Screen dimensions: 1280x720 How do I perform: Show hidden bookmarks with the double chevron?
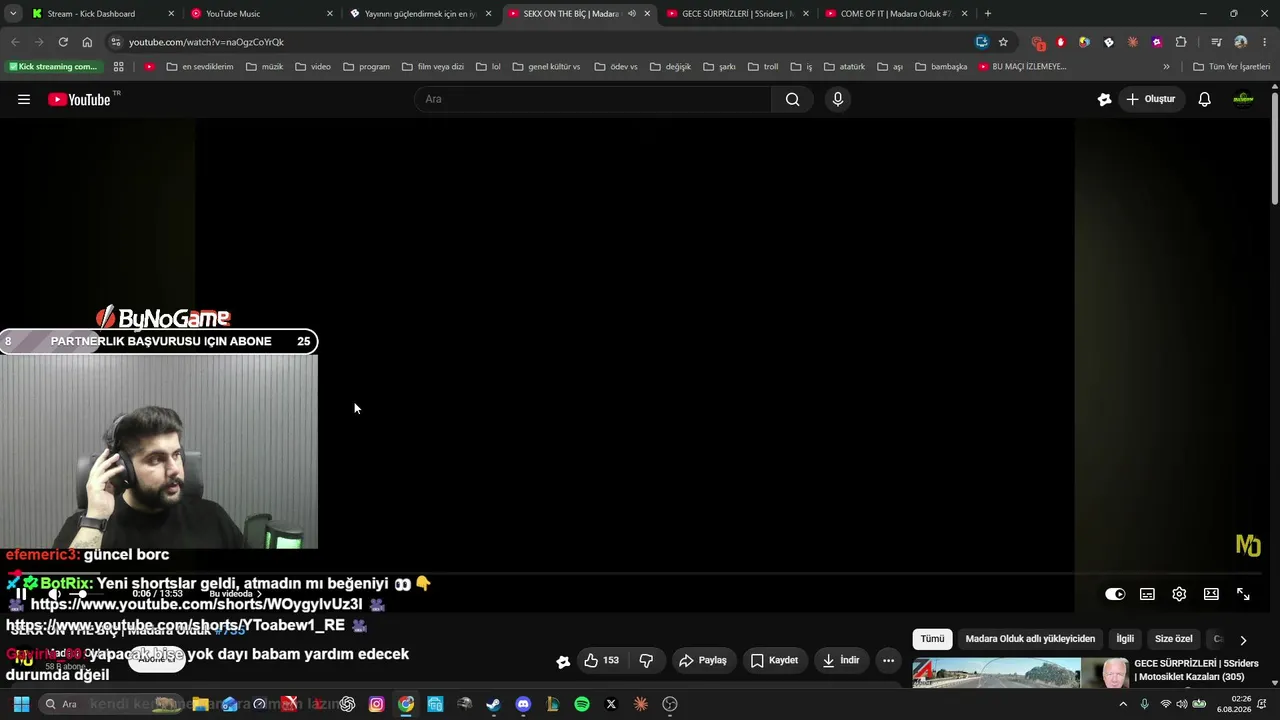click(x=1166, y=67)
